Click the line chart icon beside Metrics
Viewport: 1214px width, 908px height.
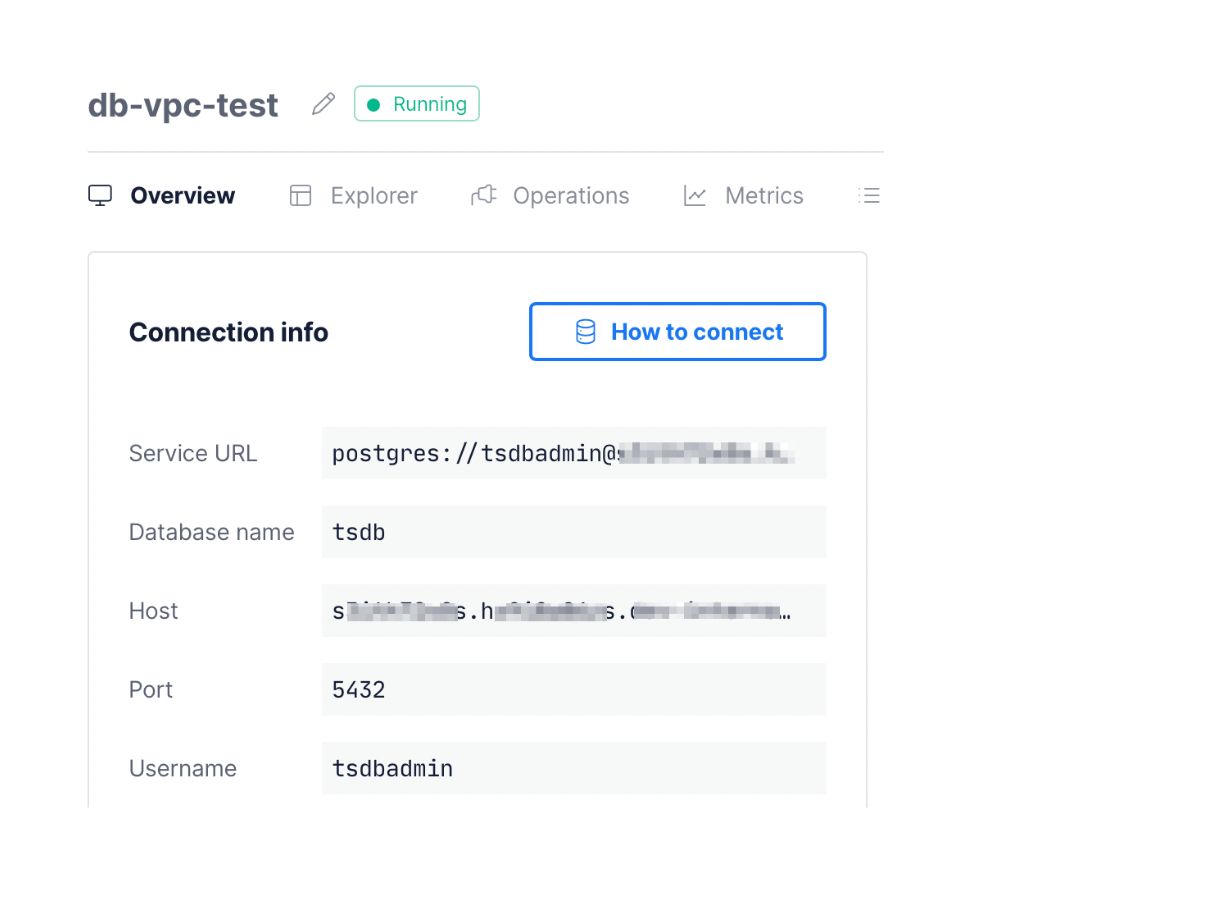coord(695,196)
